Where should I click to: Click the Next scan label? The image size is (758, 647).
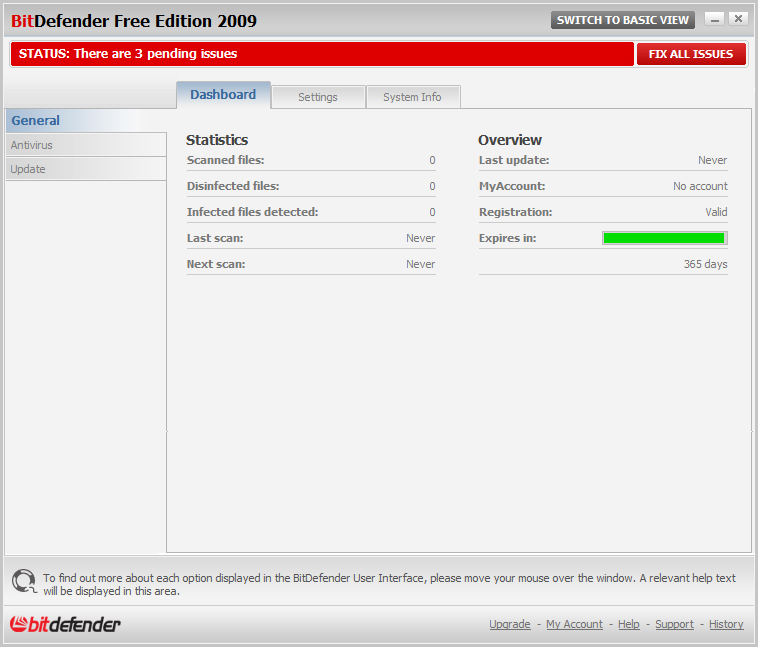[216, 265]
